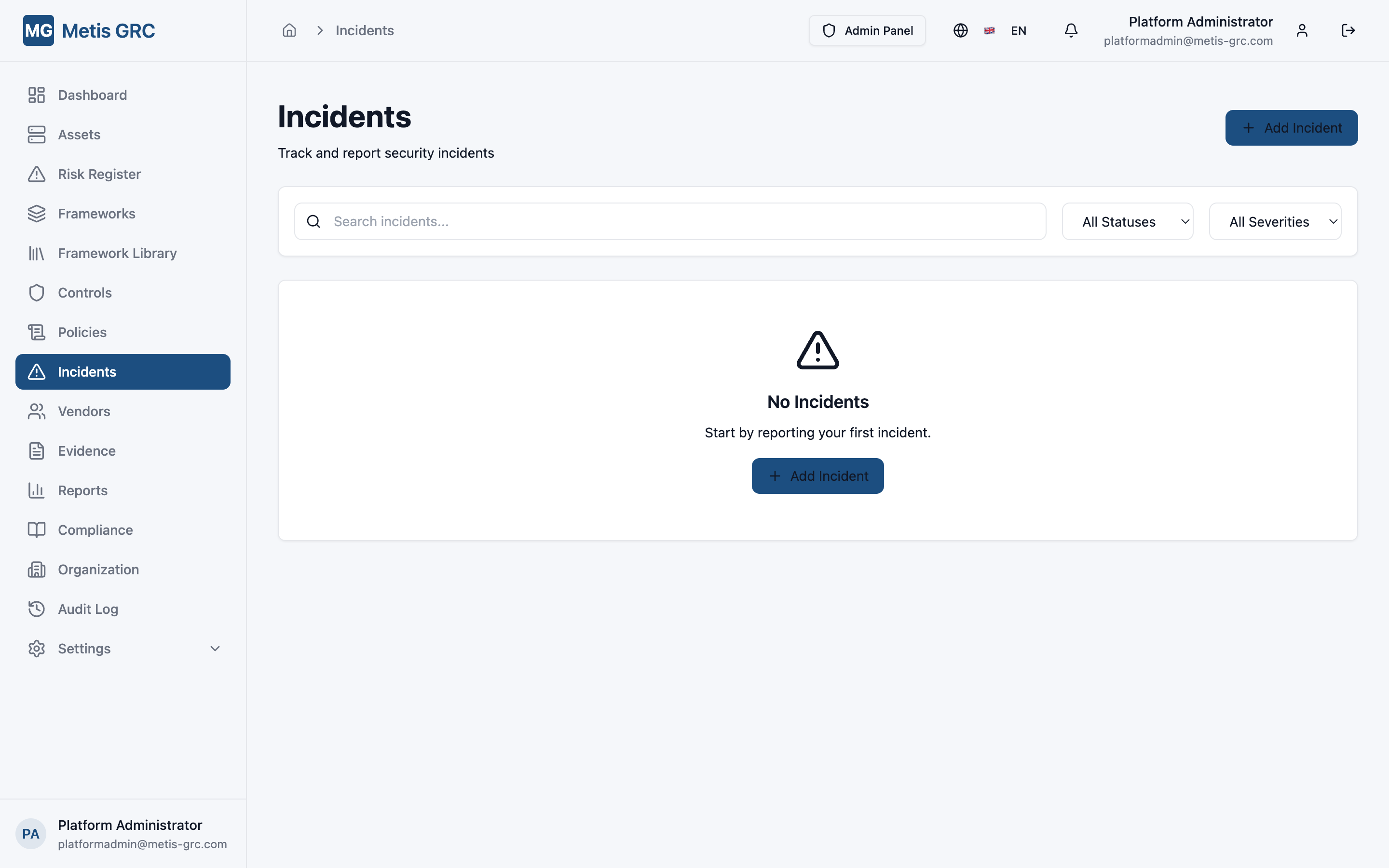Open the All Severities dropdown
The image size is (1389, 868).
[1274, 221]
